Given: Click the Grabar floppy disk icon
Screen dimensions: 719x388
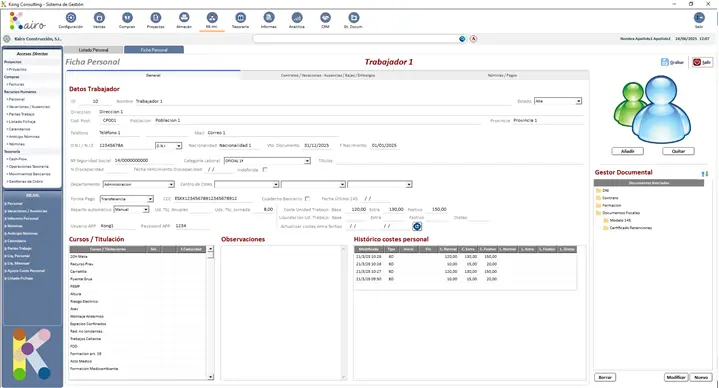Looking at the screenshot, I should point(664,62).
